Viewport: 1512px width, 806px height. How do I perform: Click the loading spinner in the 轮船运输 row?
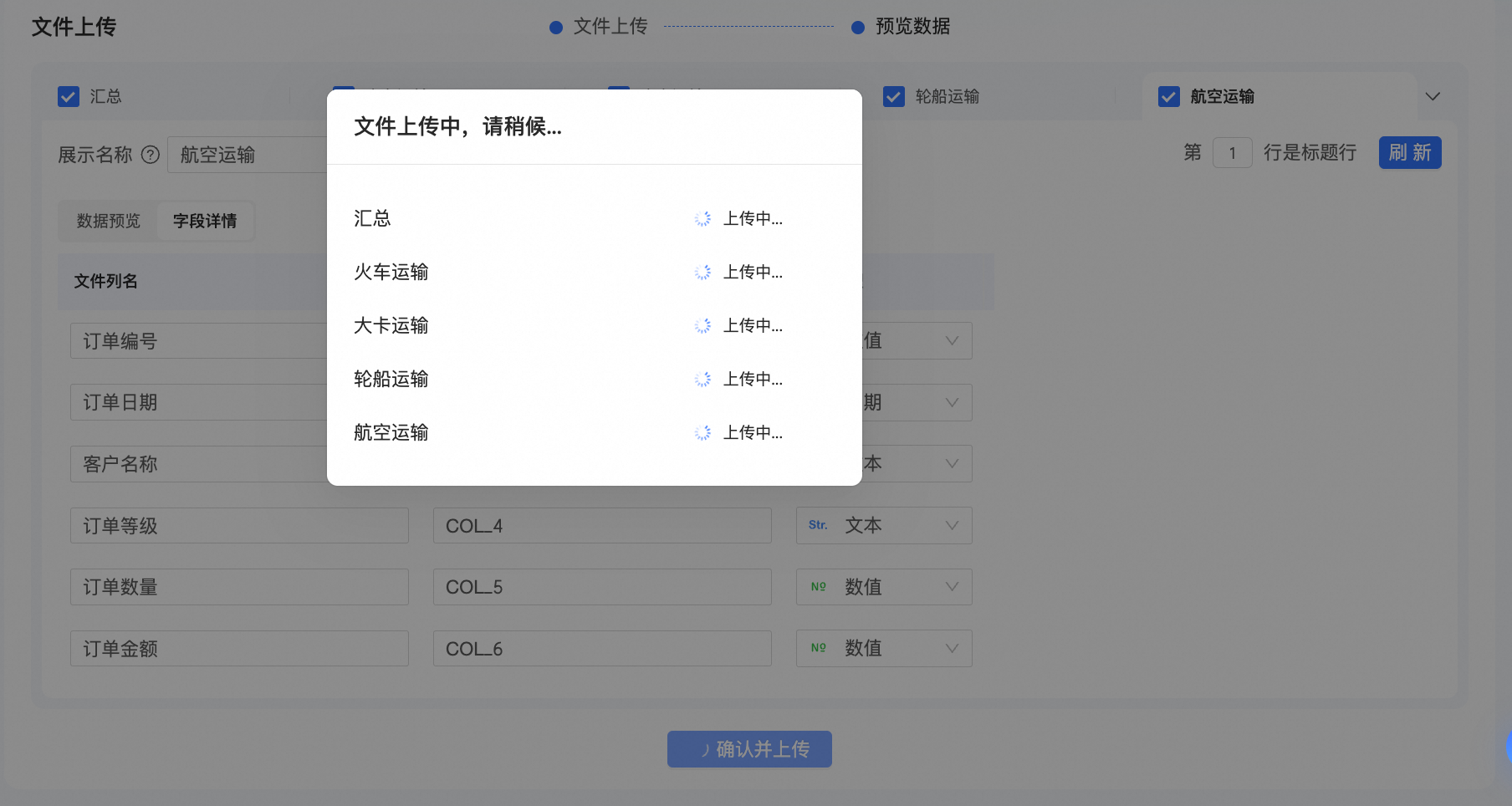coord(702,380)
